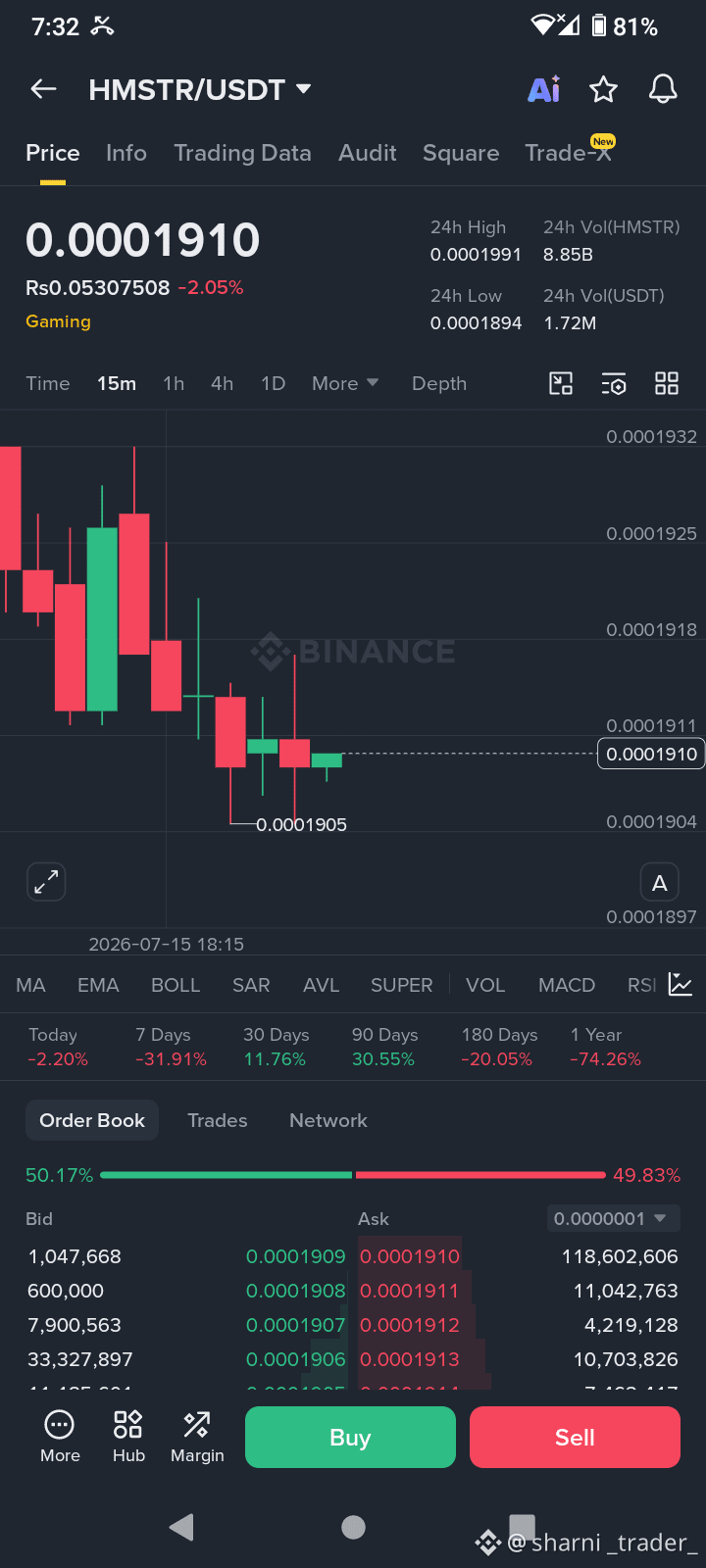
Task: Enable the BOLL indicator
Action: [x=176, y=985]
